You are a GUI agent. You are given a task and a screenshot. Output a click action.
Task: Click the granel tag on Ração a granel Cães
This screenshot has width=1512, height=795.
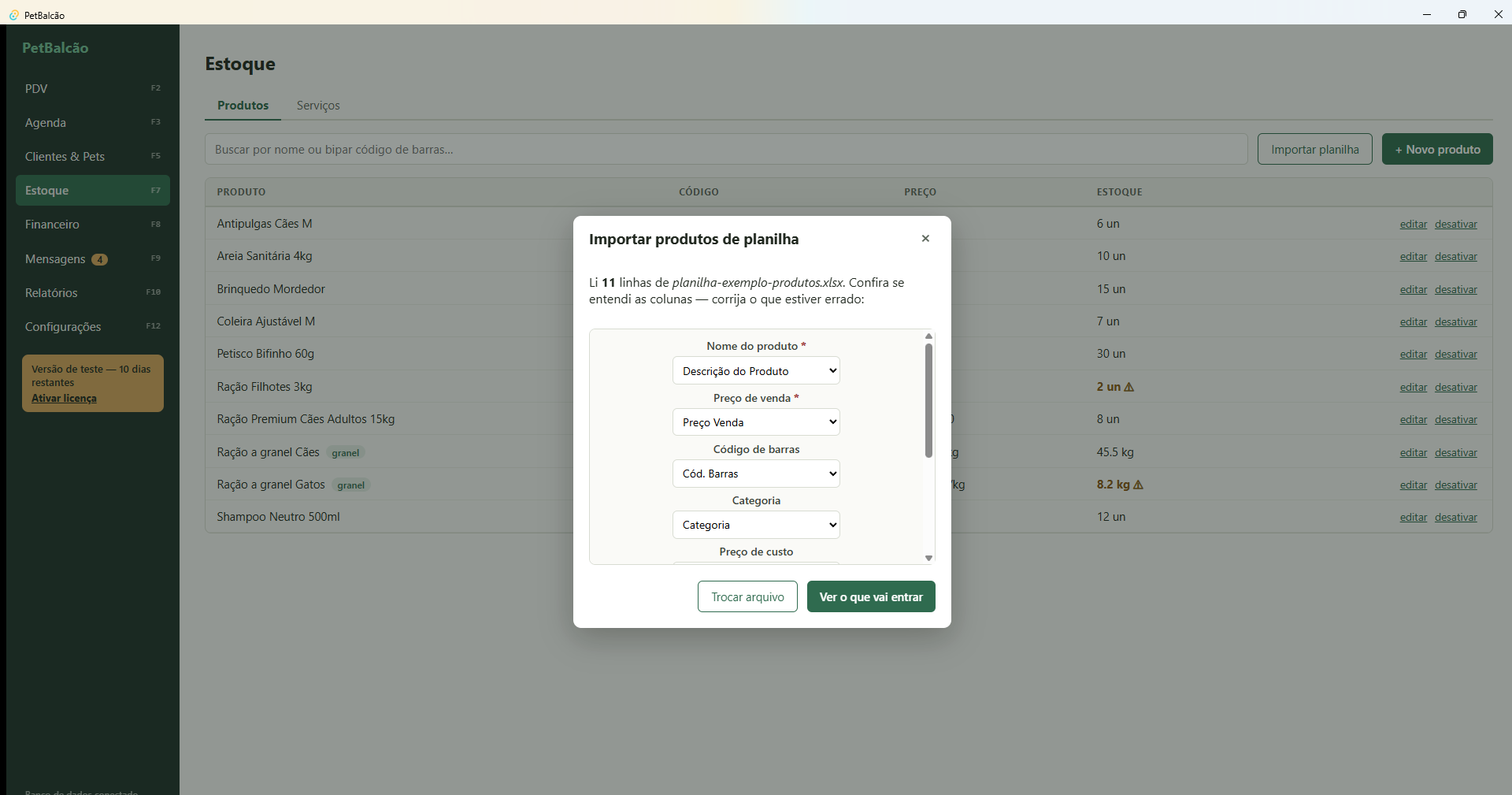click(x=346, y=453)
